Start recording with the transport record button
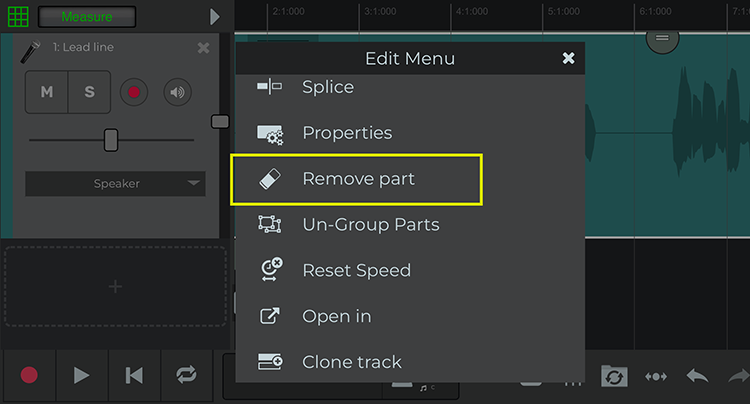Image resolution: width=750 pixels, height=404 pixels. [x=29, y=375]
